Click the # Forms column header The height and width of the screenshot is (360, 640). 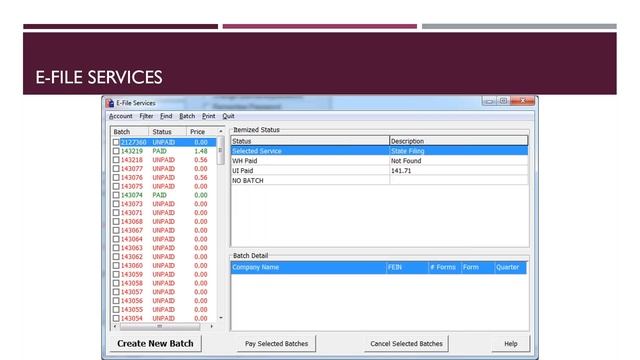(444, 267)
